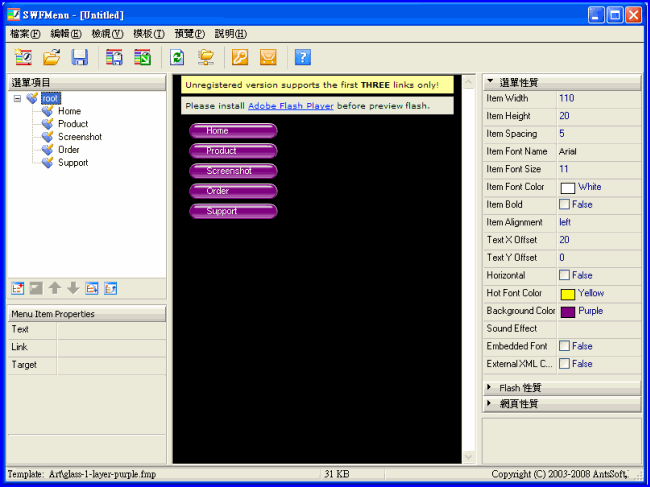Enable the Horizontal checkbox
The height and width of the screenshot is (487, 650).
click(x=565, y=276)
